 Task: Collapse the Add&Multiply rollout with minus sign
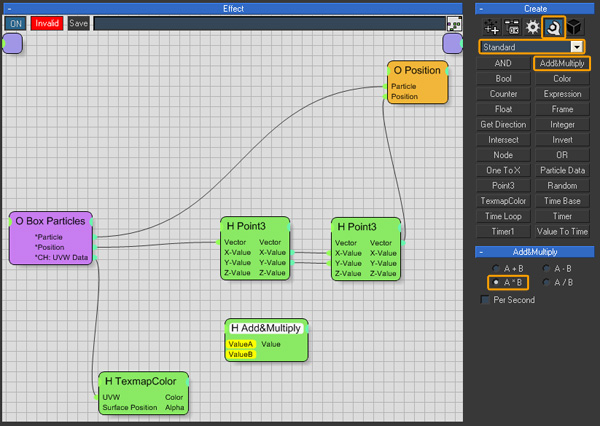coord(481,252)
